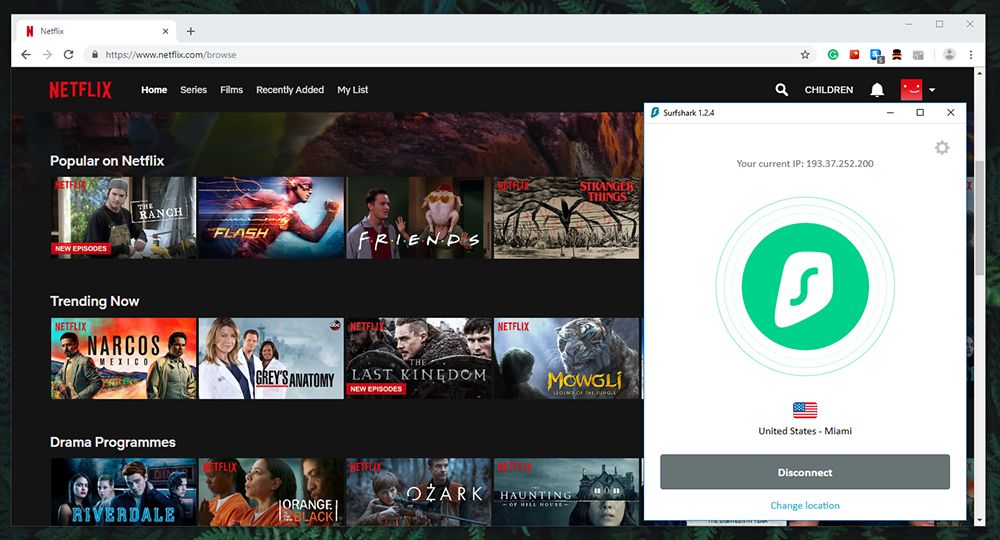Image resolution: width=1000 pixels, height=540 pixels.
Task: Open The Last Kingdom thumbnail
Action: click(419, 358)
